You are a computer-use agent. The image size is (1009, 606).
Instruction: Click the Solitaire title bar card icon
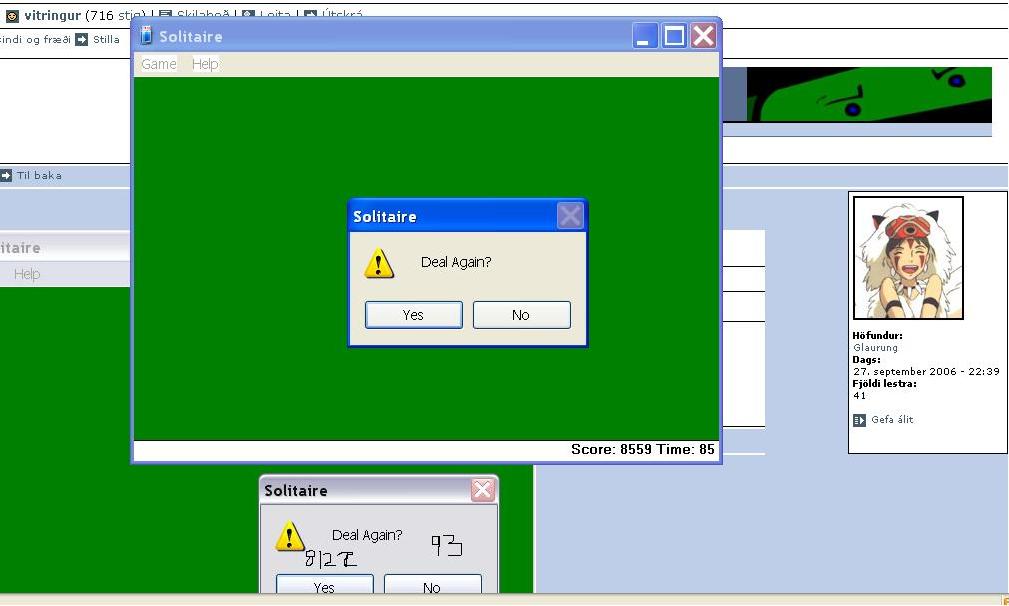point(147,36)
